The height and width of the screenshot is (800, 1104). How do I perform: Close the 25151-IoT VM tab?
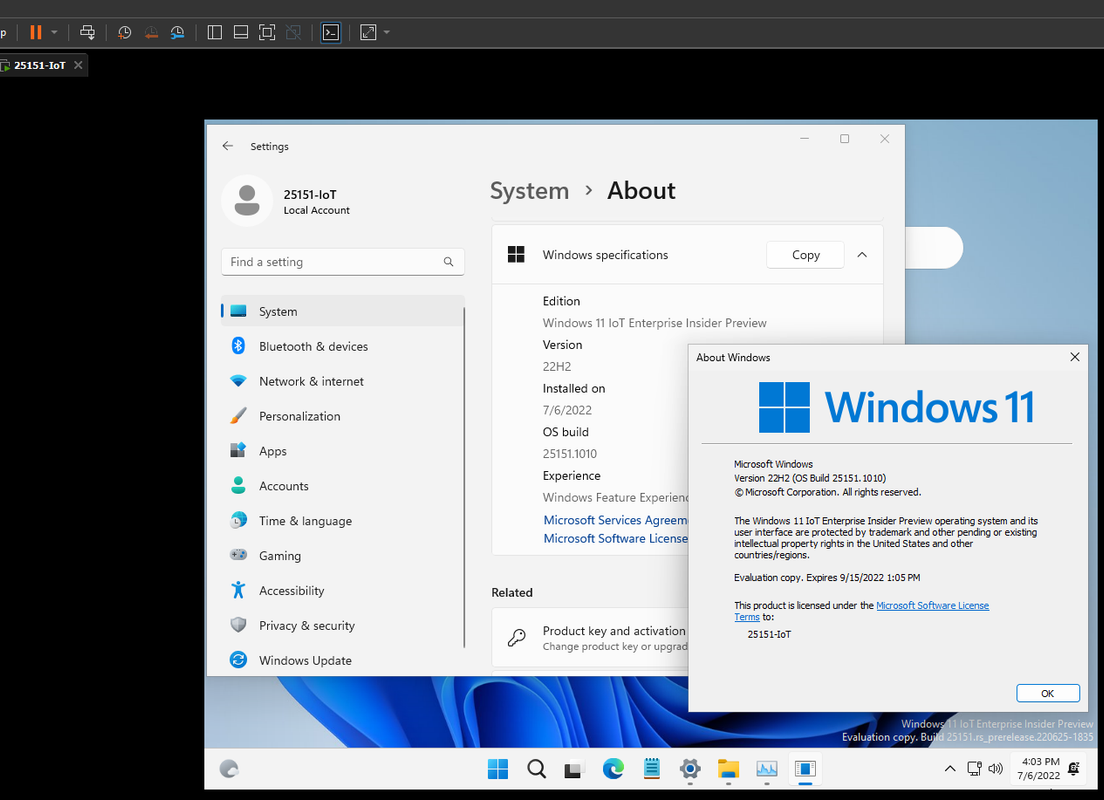[x=78, y=65]
